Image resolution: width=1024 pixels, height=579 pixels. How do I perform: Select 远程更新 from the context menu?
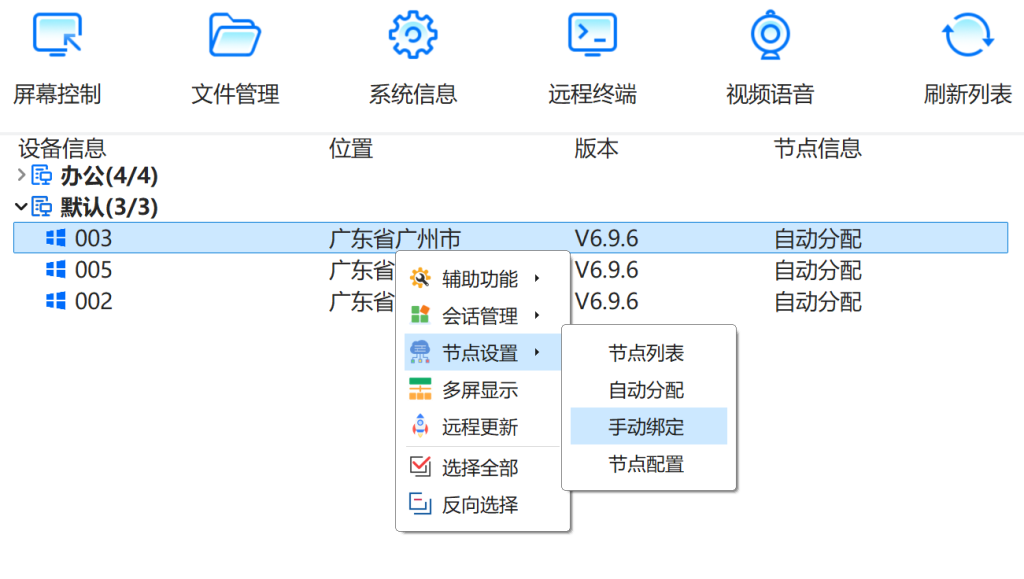480,427
